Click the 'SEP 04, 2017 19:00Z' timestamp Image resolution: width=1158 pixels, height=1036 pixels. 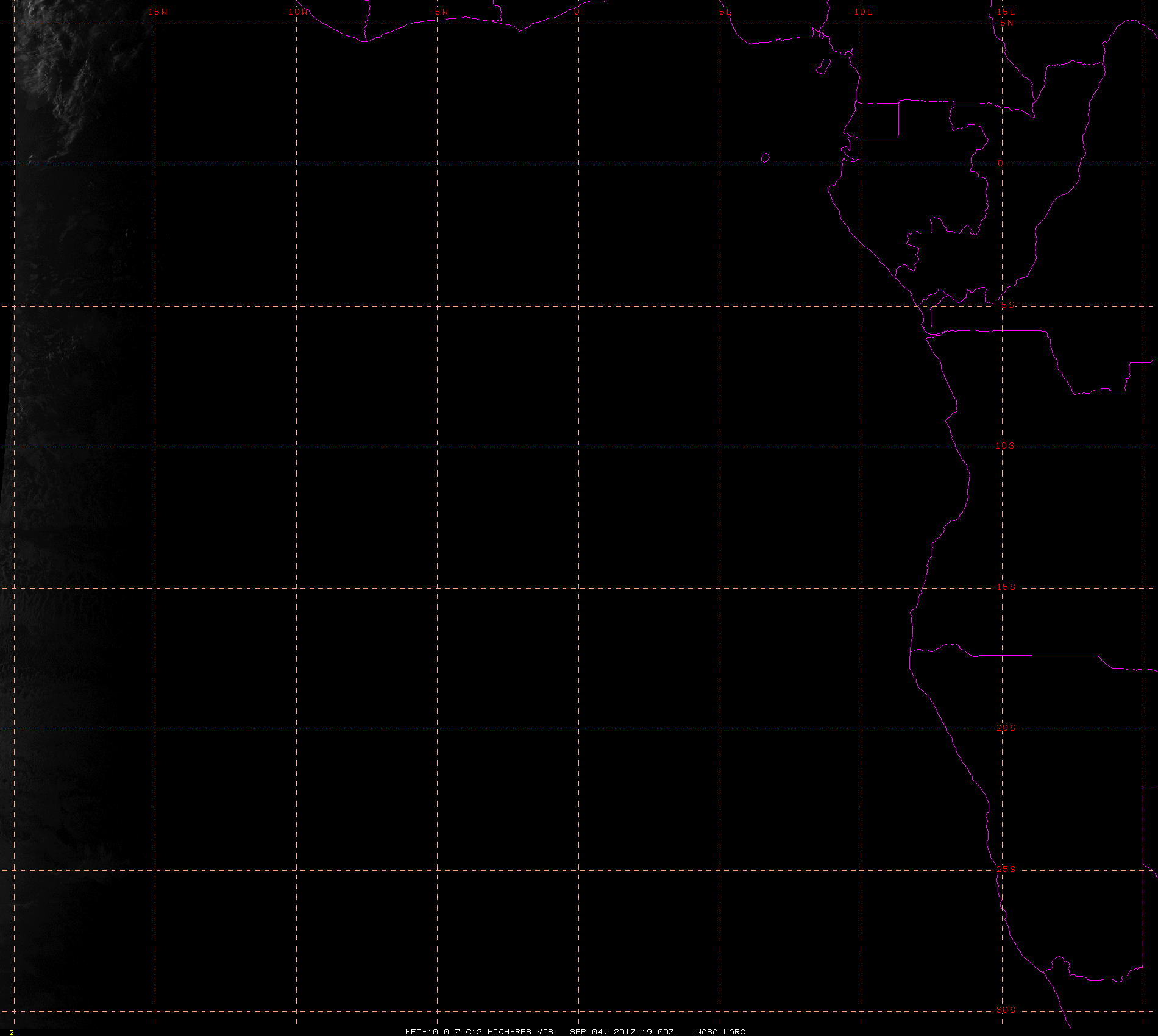pyautogui.click(x=622, y=1032)
